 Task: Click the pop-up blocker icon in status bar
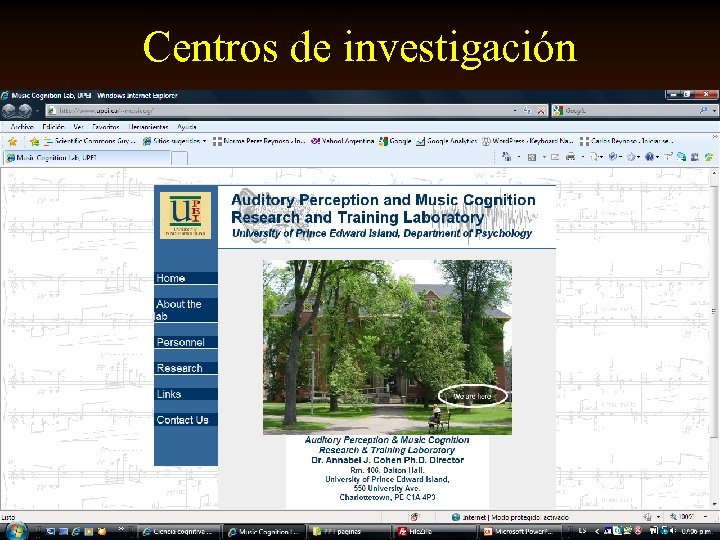415,517
